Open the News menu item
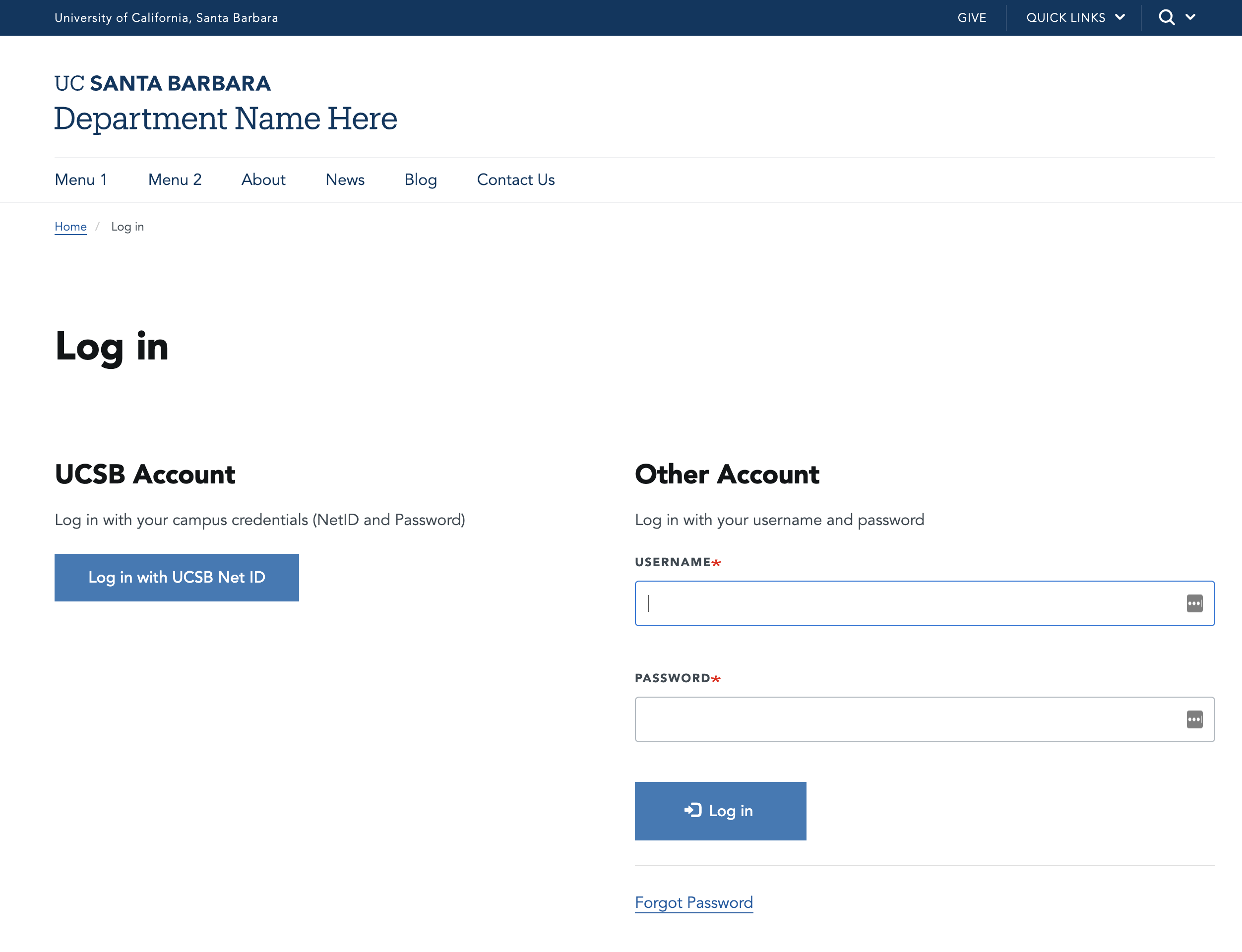The height and width of the screenshot is (952, 1242). pyautogui.click(x=345, y=179)
